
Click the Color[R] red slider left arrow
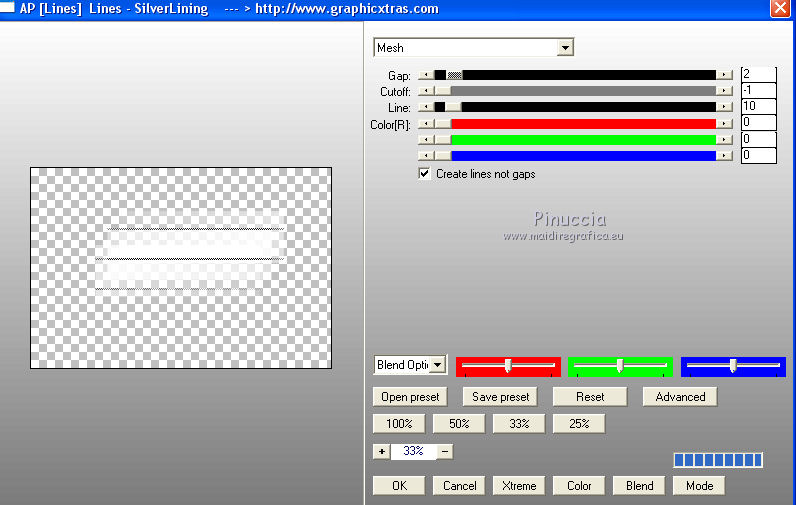(x=426, y=124)
